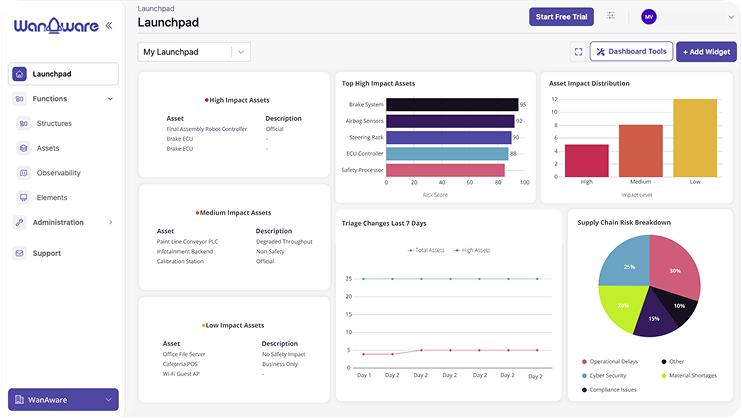Image resolution: width=742 pixels, height=418 pixels.
Task: Click 'High Impact Assets' widget title
Action: [239, 100]
